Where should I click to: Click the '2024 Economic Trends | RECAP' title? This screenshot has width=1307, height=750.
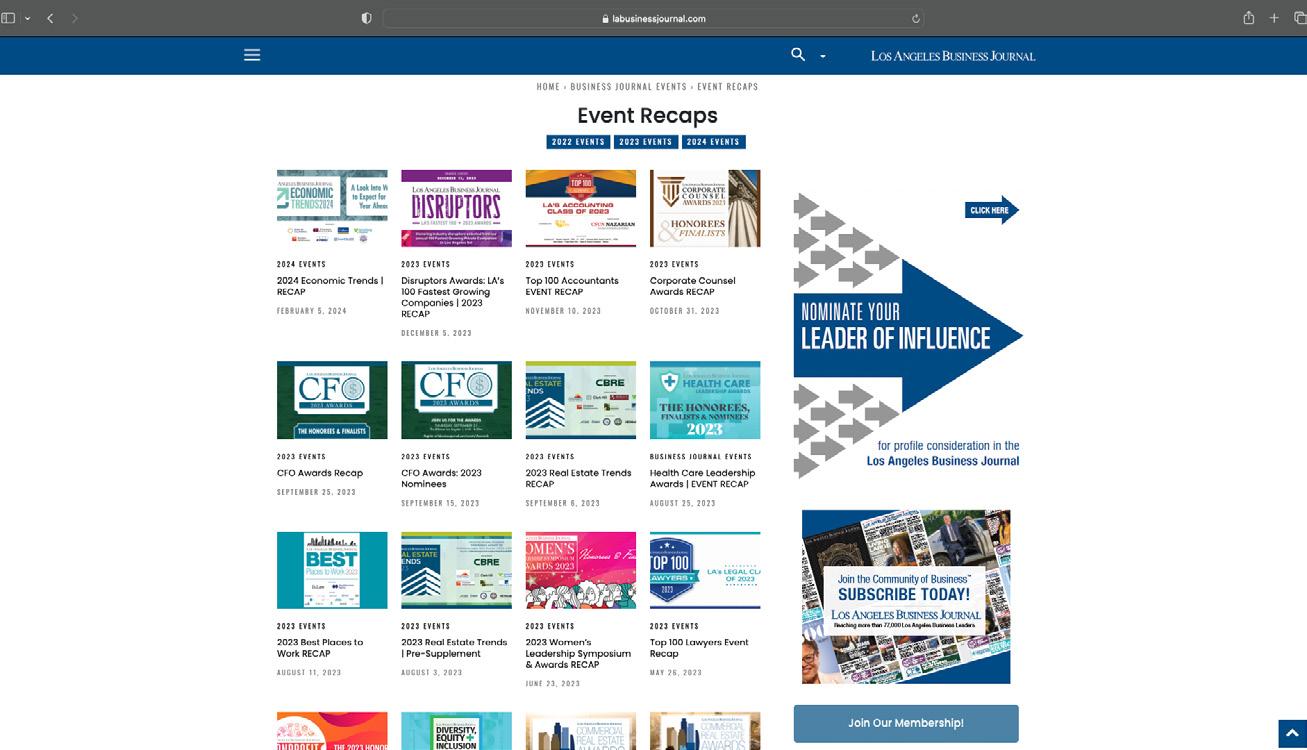(x=330, y=286)
